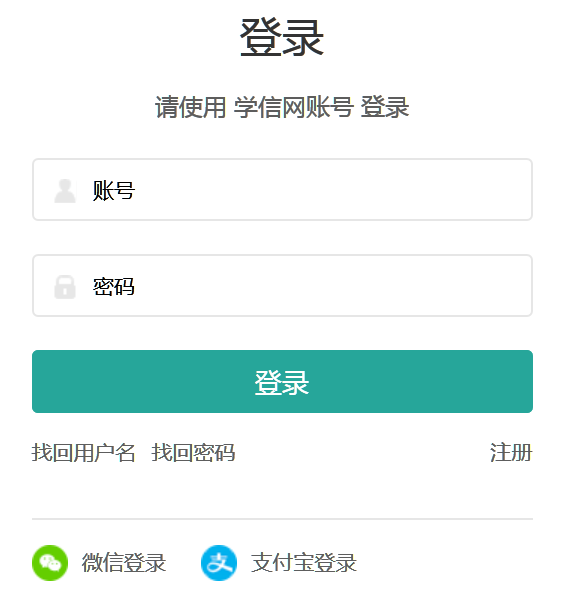The height and width of the screenshot is (593, 566).
Task: Click the 请使用 学信网账号 登录 subtitle
Action: pos(282,107)
